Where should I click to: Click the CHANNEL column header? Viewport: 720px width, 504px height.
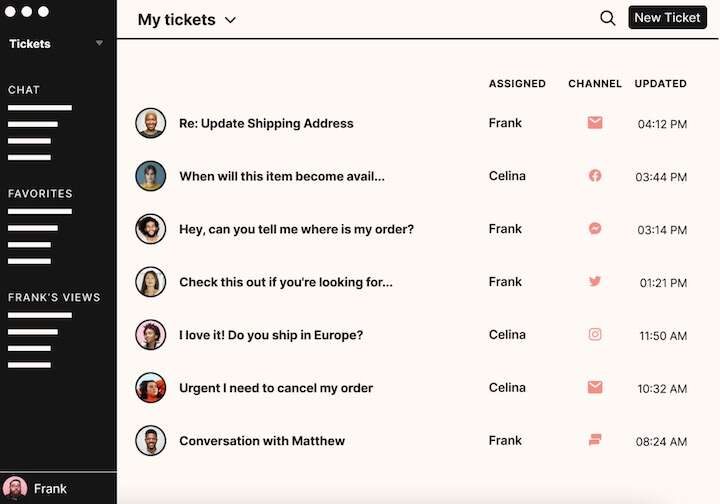[x=595, y=84]
